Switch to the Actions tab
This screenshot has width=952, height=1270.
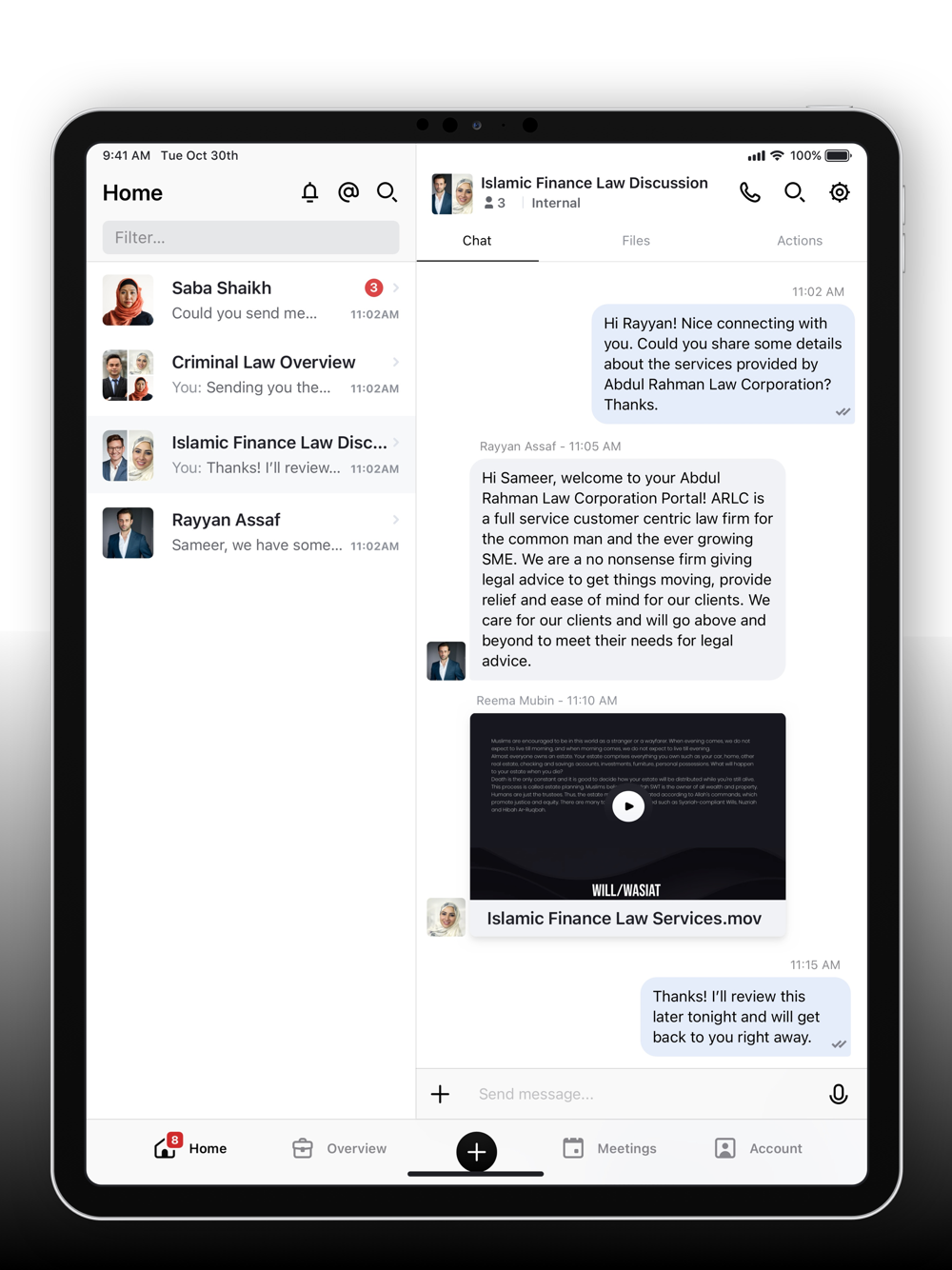[800, 241]
